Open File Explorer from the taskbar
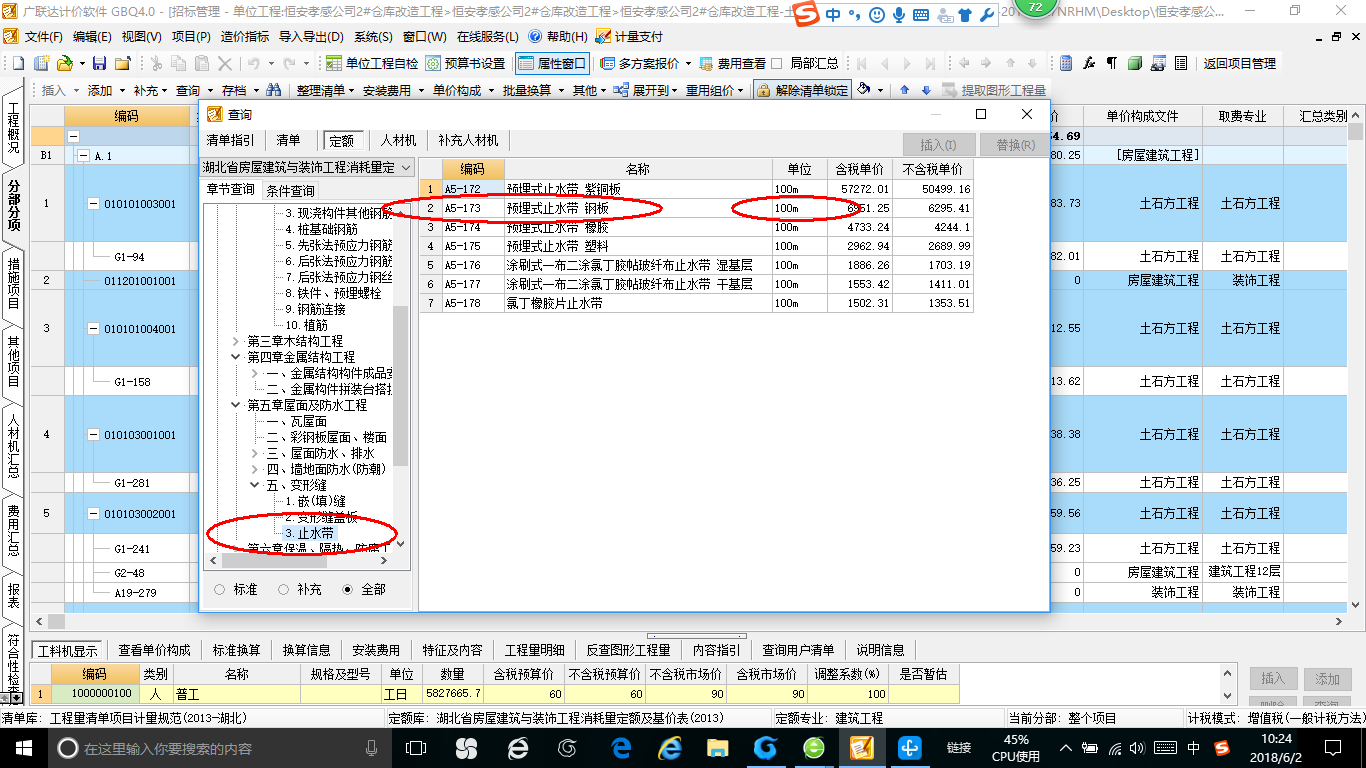The image size is (1366, 768). point(718,748)
